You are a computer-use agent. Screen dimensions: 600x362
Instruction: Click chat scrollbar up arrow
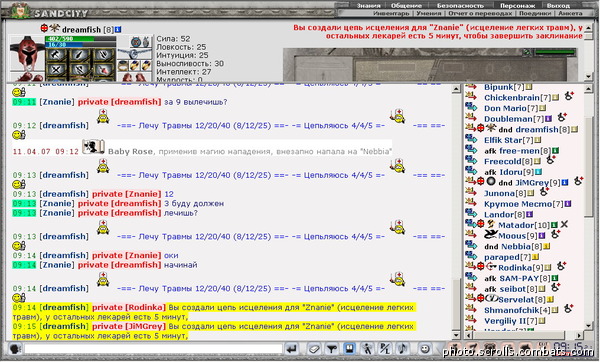455,89
